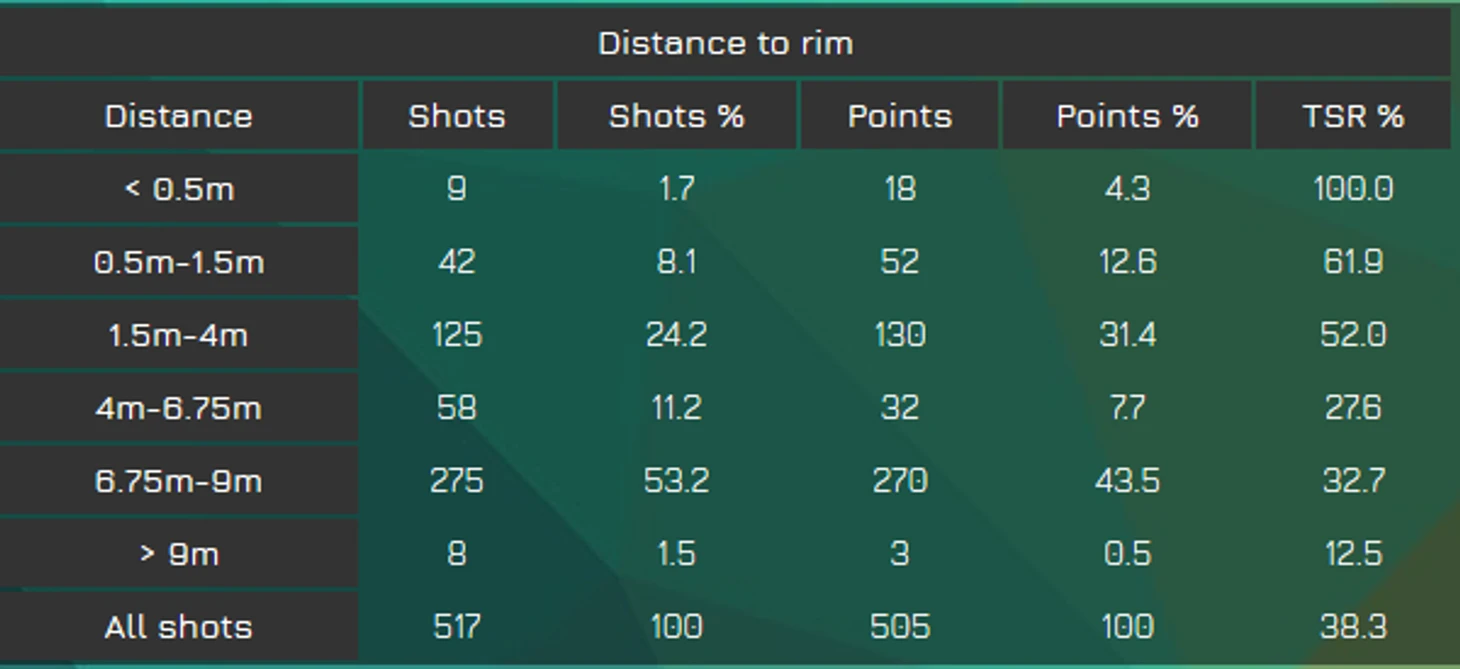Select the "< 0.5m" distance row label
The width and height of the screenshot is (1460, 669).
coord(178,189)
